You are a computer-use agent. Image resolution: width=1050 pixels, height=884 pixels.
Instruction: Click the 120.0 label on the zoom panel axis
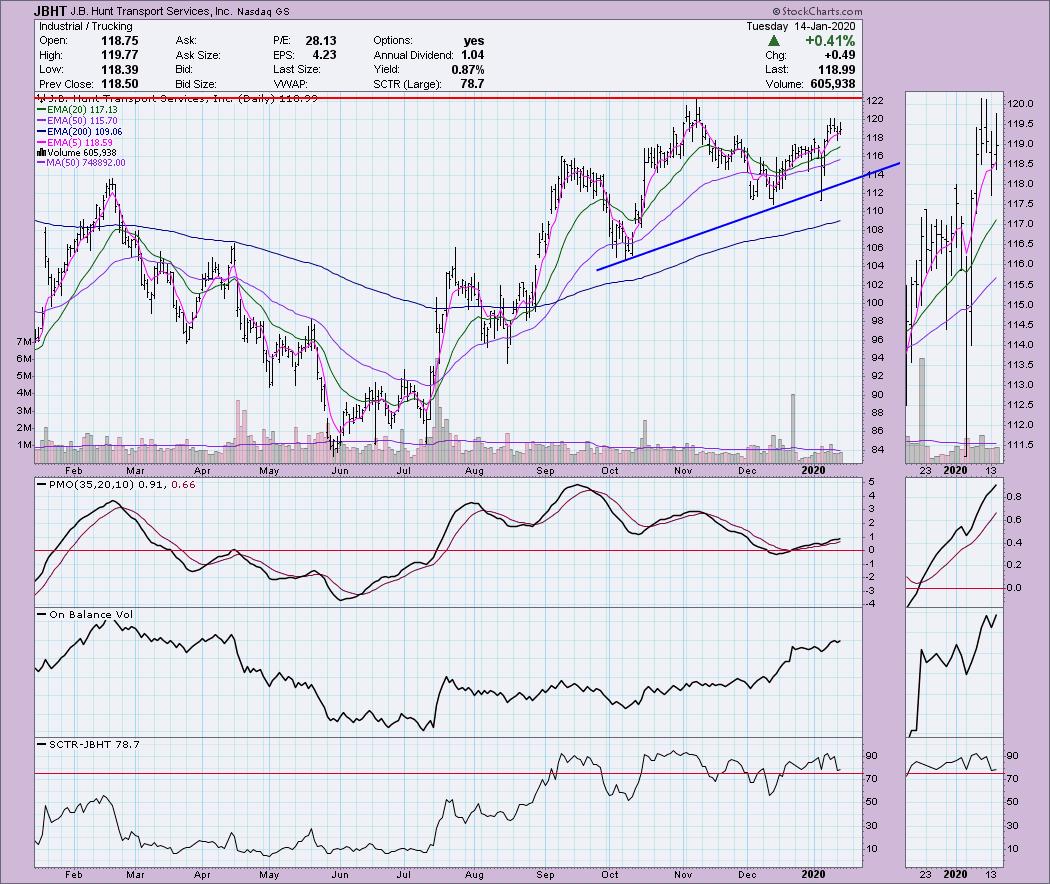click(x=1020, y=104)
